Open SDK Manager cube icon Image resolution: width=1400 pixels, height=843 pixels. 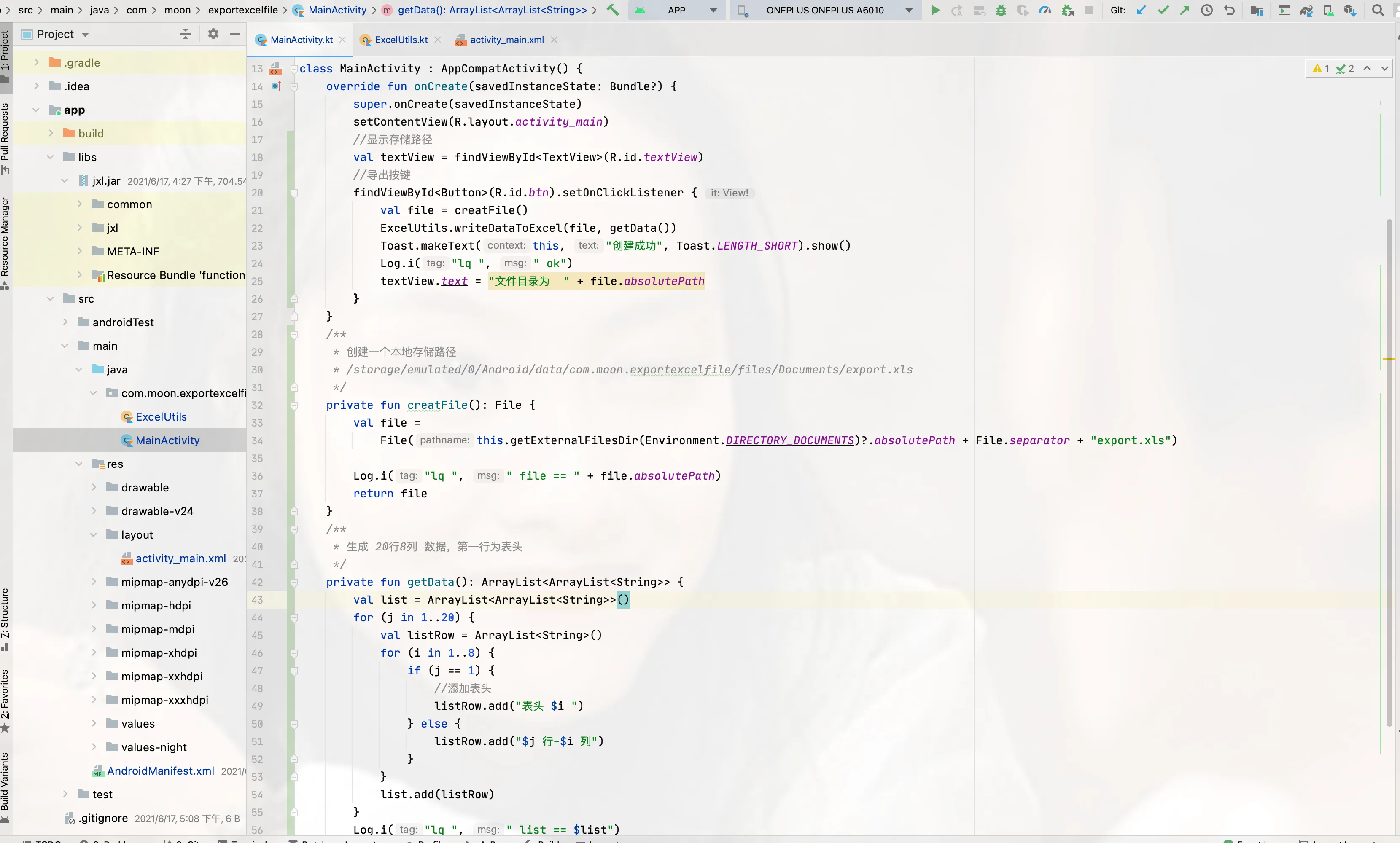pos(1350,10)
